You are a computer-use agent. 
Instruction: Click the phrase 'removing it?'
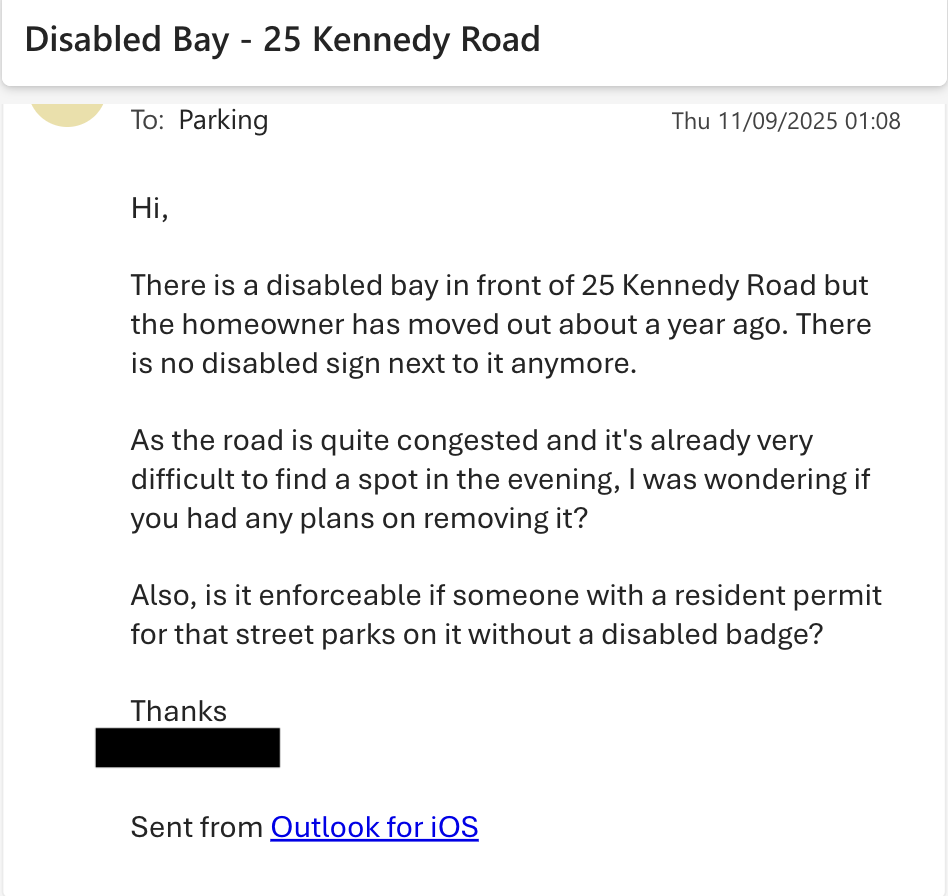(x=505, y=518)
